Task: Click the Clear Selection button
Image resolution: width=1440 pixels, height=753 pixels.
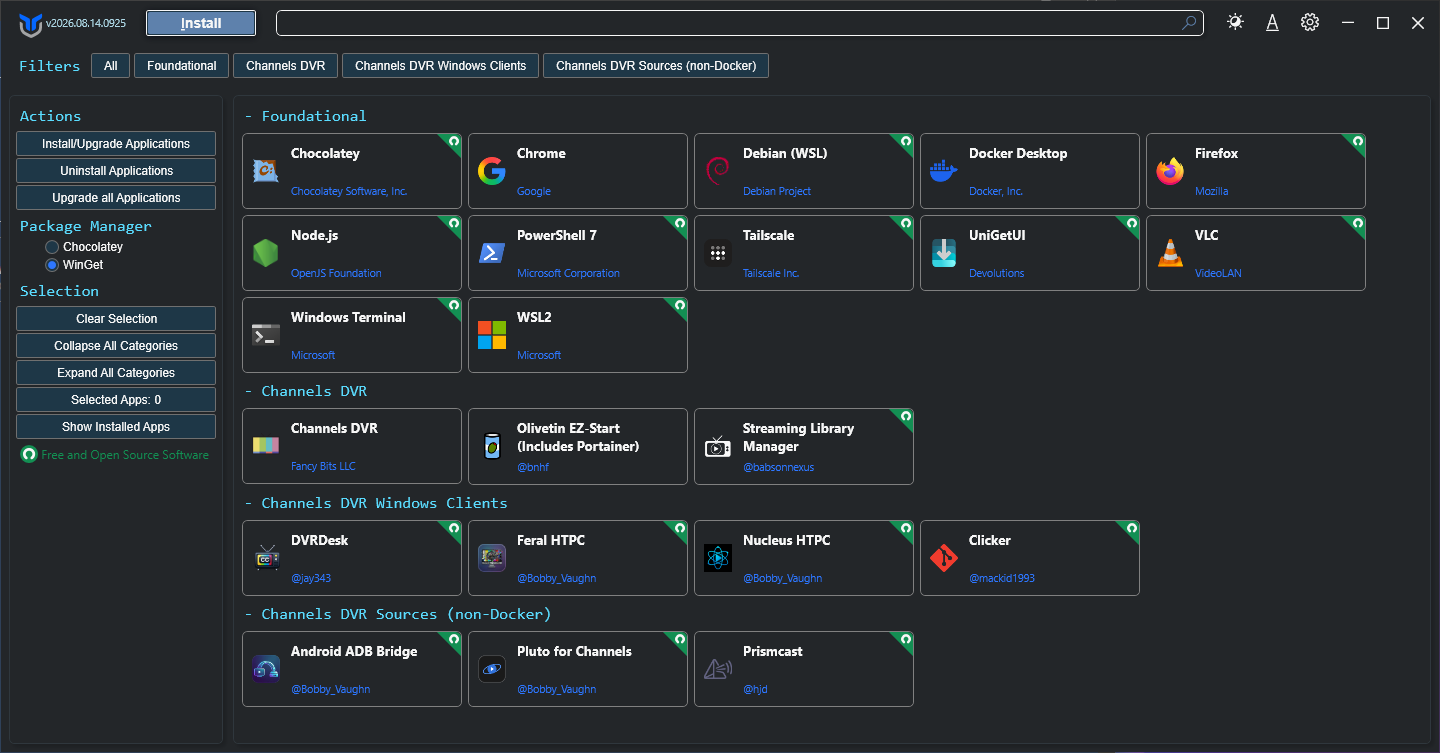Action: [x=116, y=319]
